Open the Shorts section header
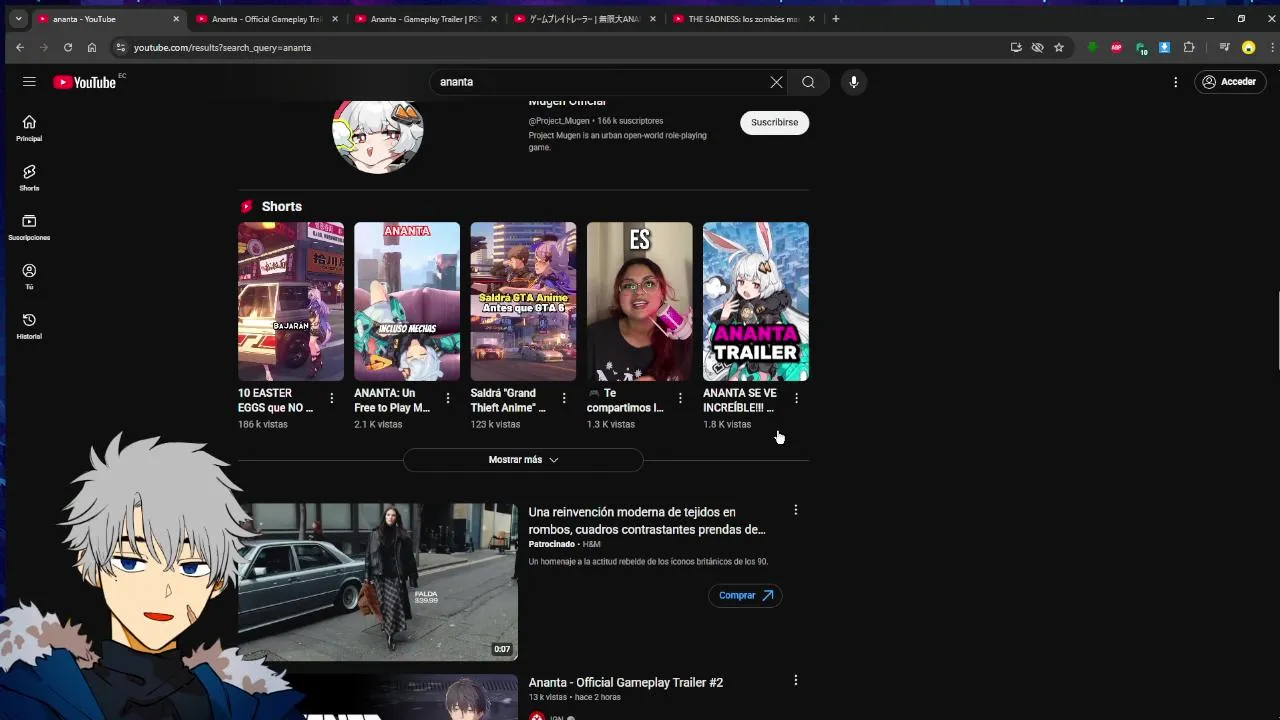Screen dimensions: 1280x720 [x=281, y=206]
